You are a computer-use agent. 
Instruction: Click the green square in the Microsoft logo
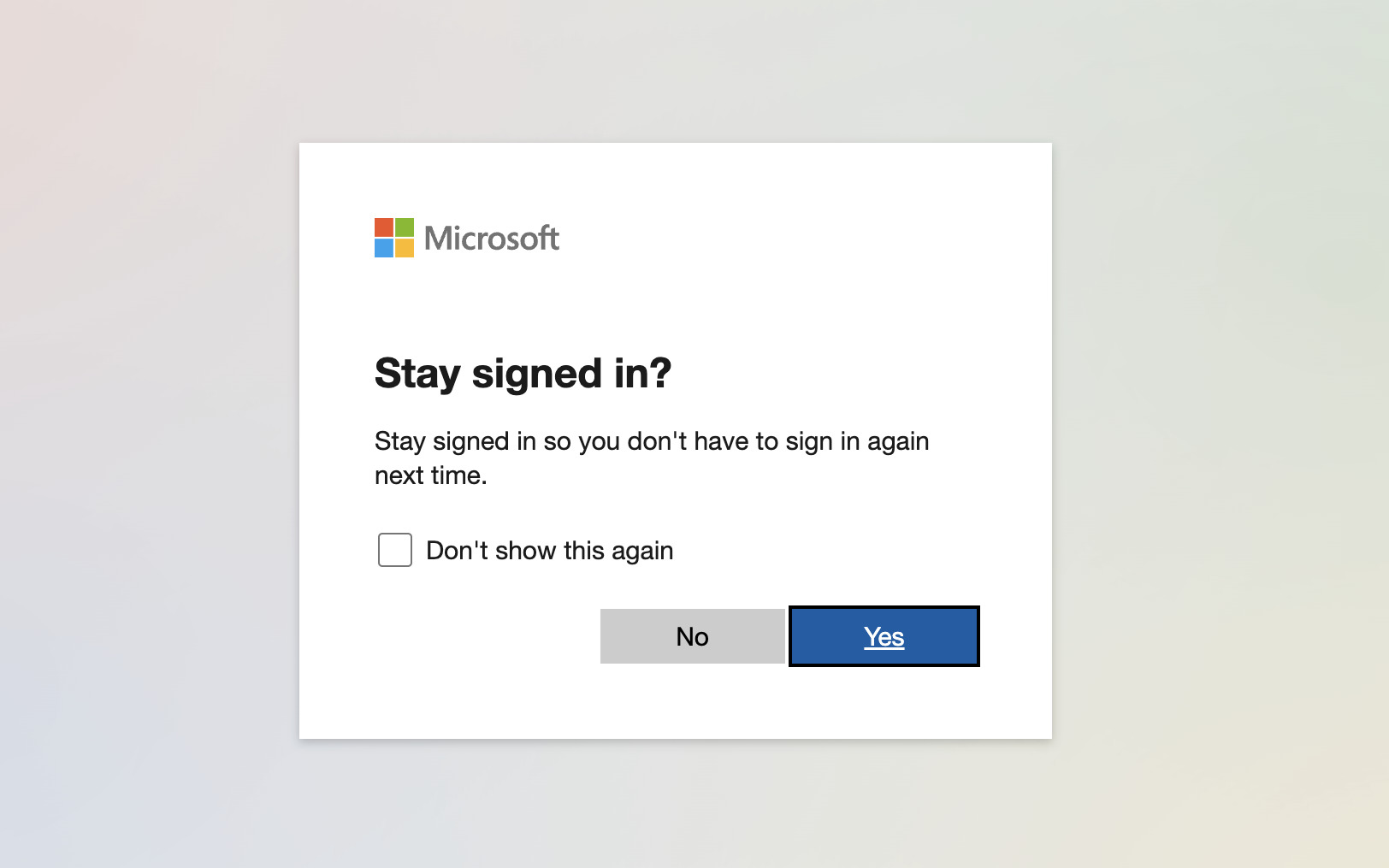click(x=405, y=227)
